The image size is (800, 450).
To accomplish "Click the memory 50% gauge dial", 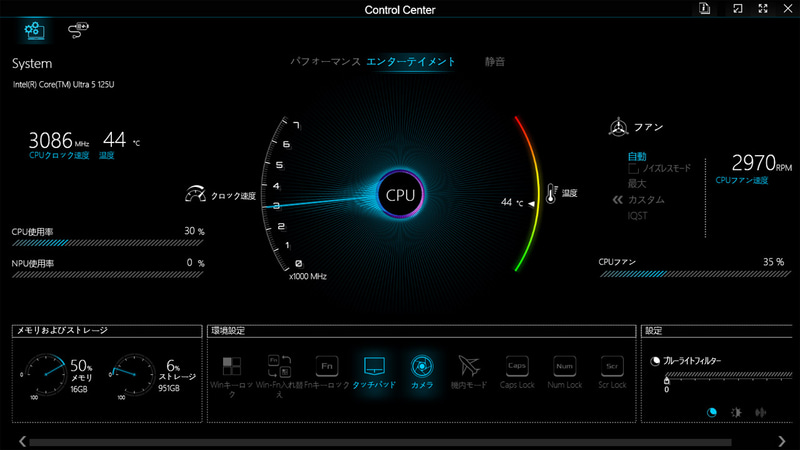I will (45, 374).
